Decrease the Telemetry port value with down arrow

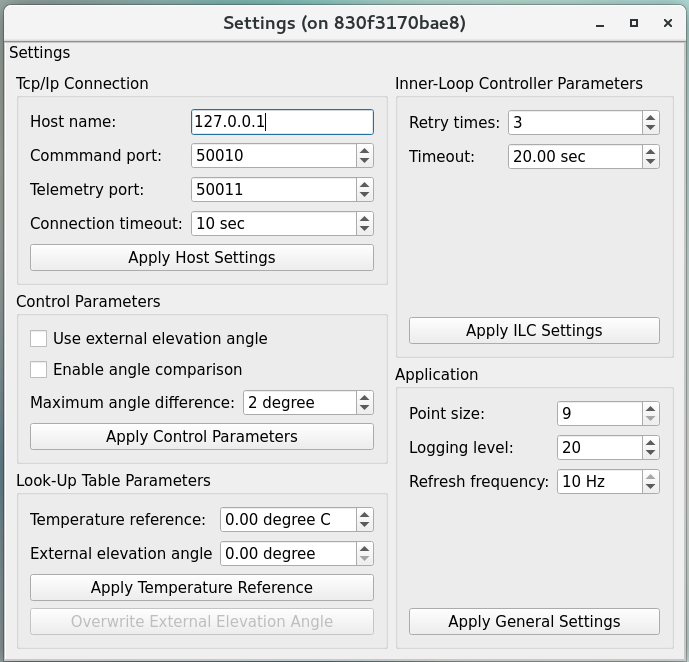[365, 195]
